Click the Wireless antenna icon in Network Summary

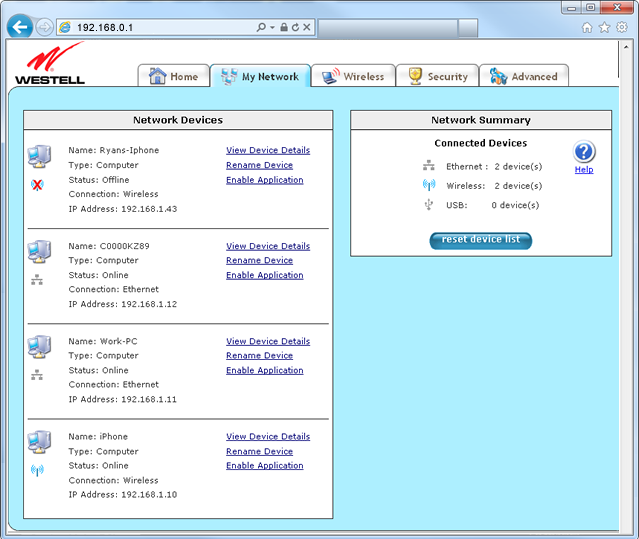[429, 185]
